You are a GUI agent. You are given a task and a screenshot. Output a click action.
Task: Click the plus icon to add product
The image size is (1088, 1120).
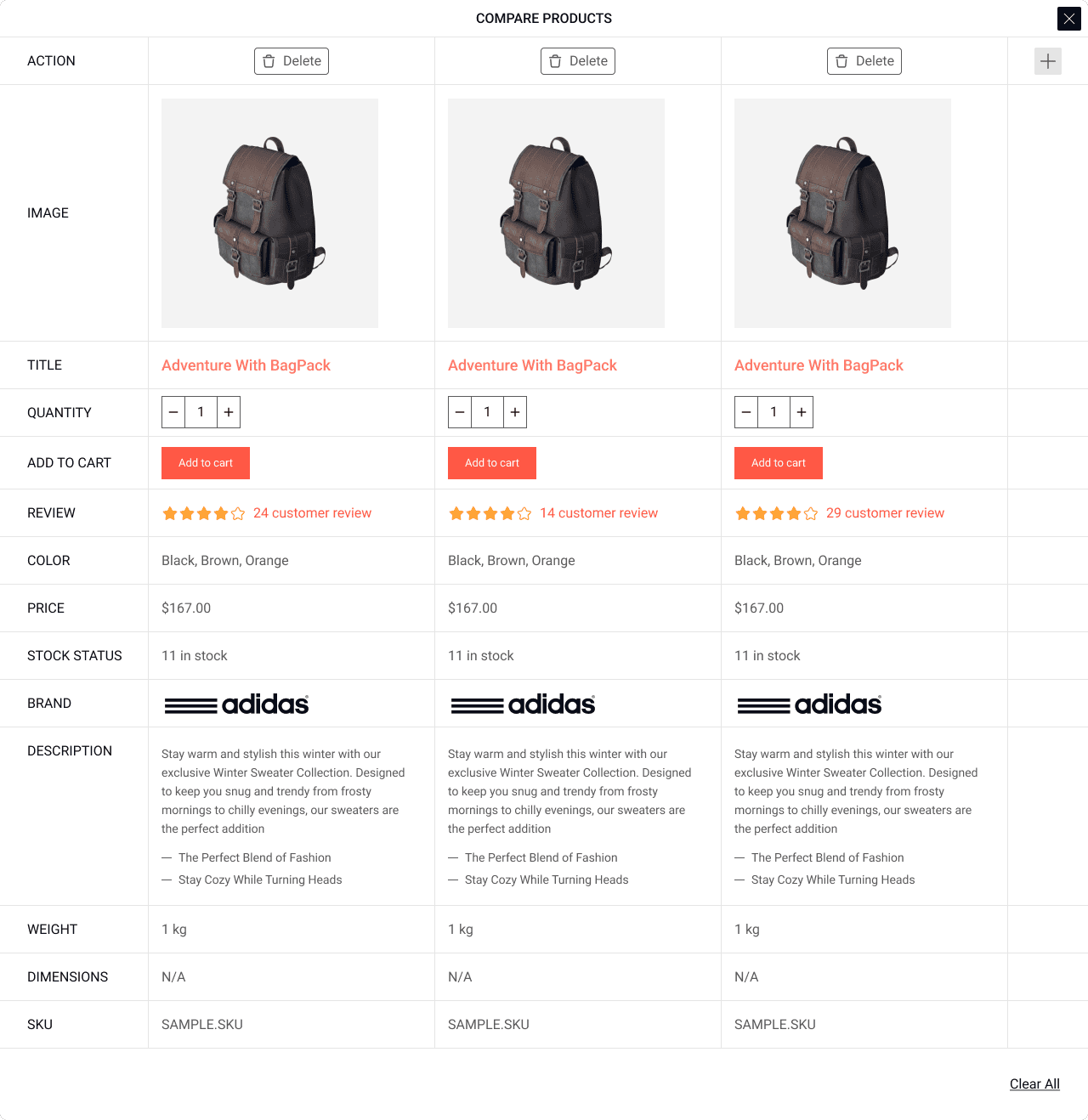1047,61
